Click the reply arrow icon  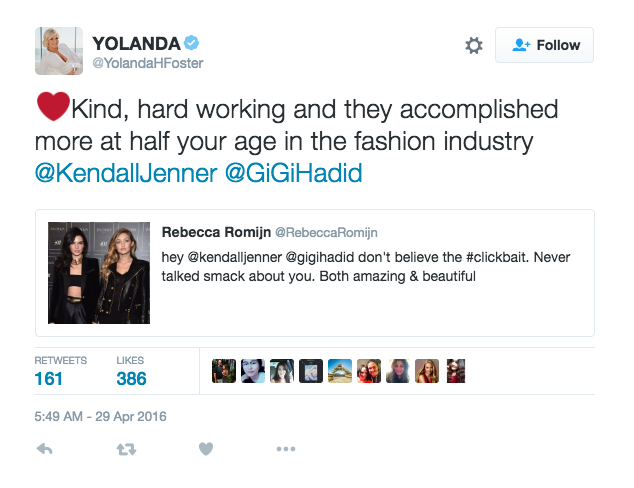tap(44, 449)
